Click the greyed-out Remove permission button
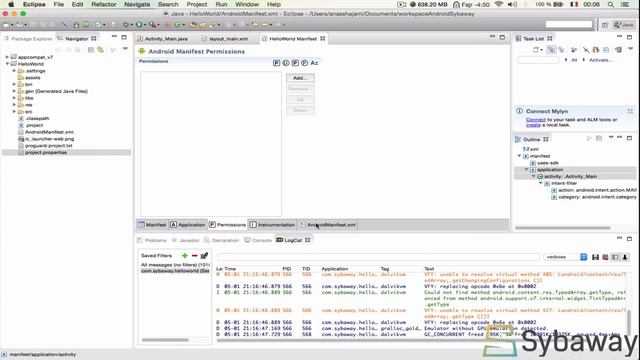Screen dimensions: 640x360 pyautogui.click(x=300, y=89)
